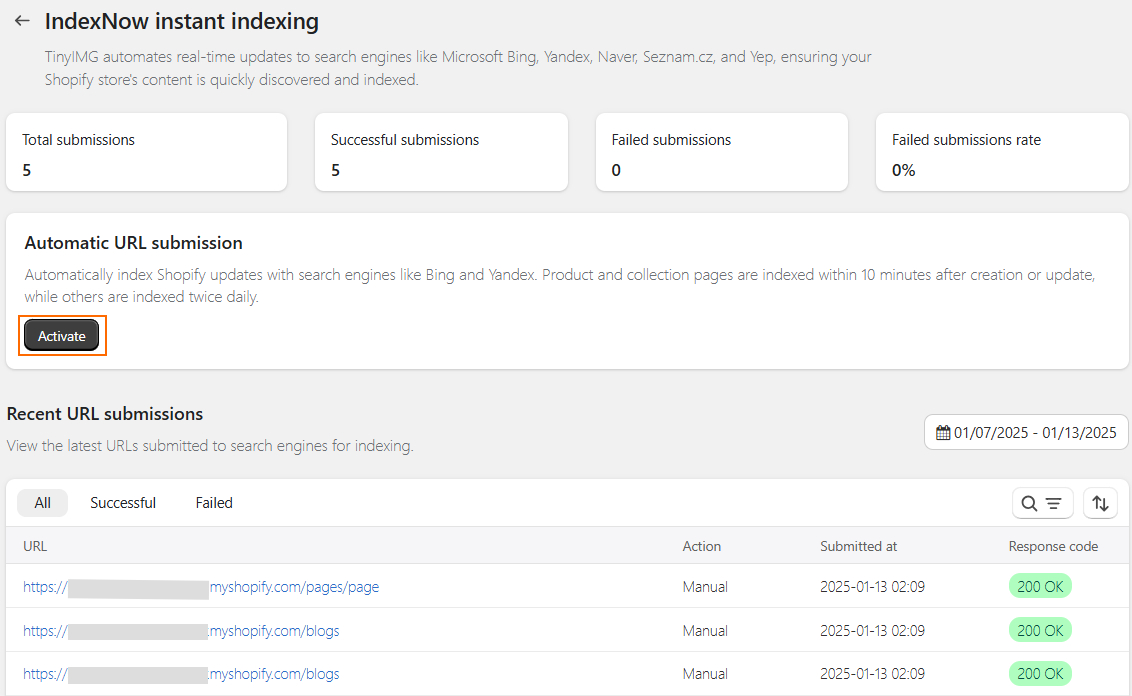The height and width of the screenshot is (696, 1132).
Task: Open the last myshopify.com/blogs URL link
Action: pyautogui.click(x=274, y=674)
